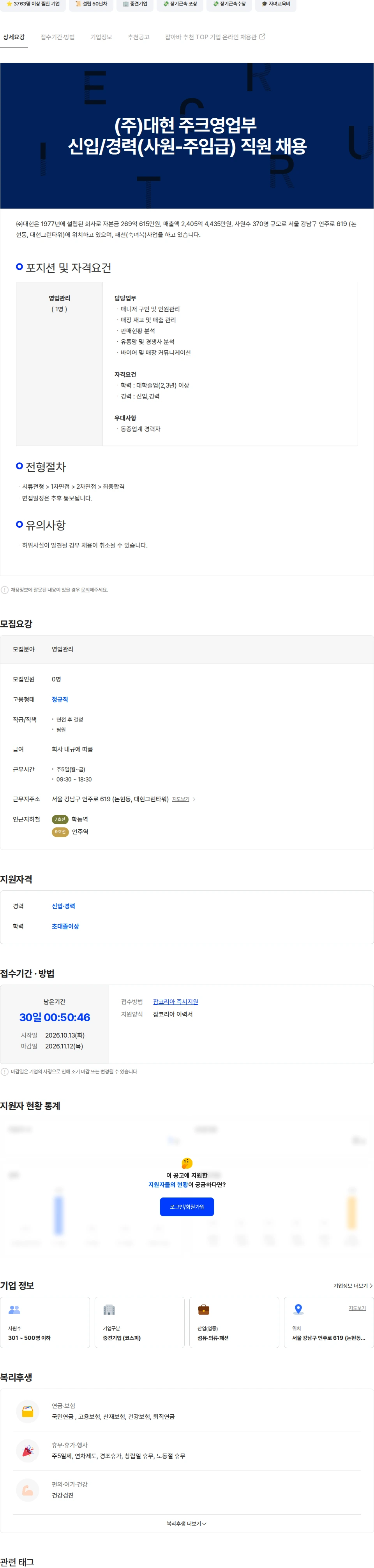Click the info icon beside 마감일 notice

(x=5, y=1071)
